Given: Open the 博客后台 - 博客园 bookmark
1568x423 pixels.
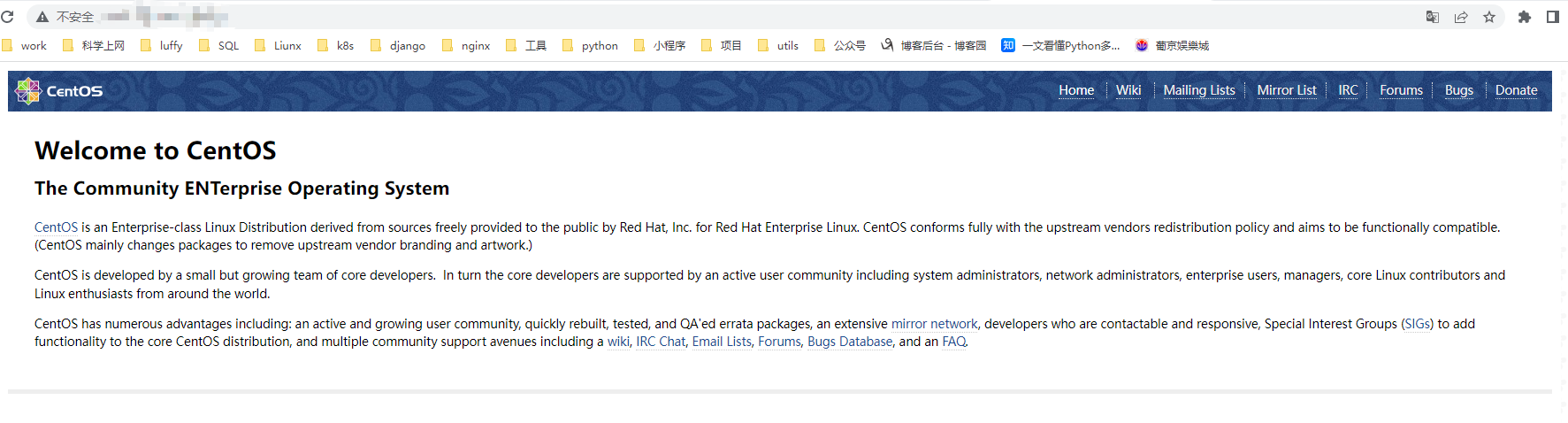Looking at the screenshot, I should (934, 45).
